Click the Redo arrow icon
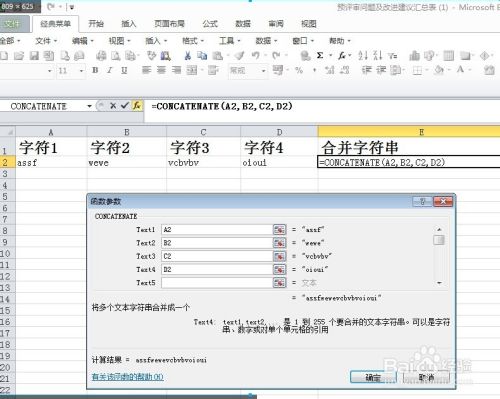500x399 pixels. [x=276, y=56]
